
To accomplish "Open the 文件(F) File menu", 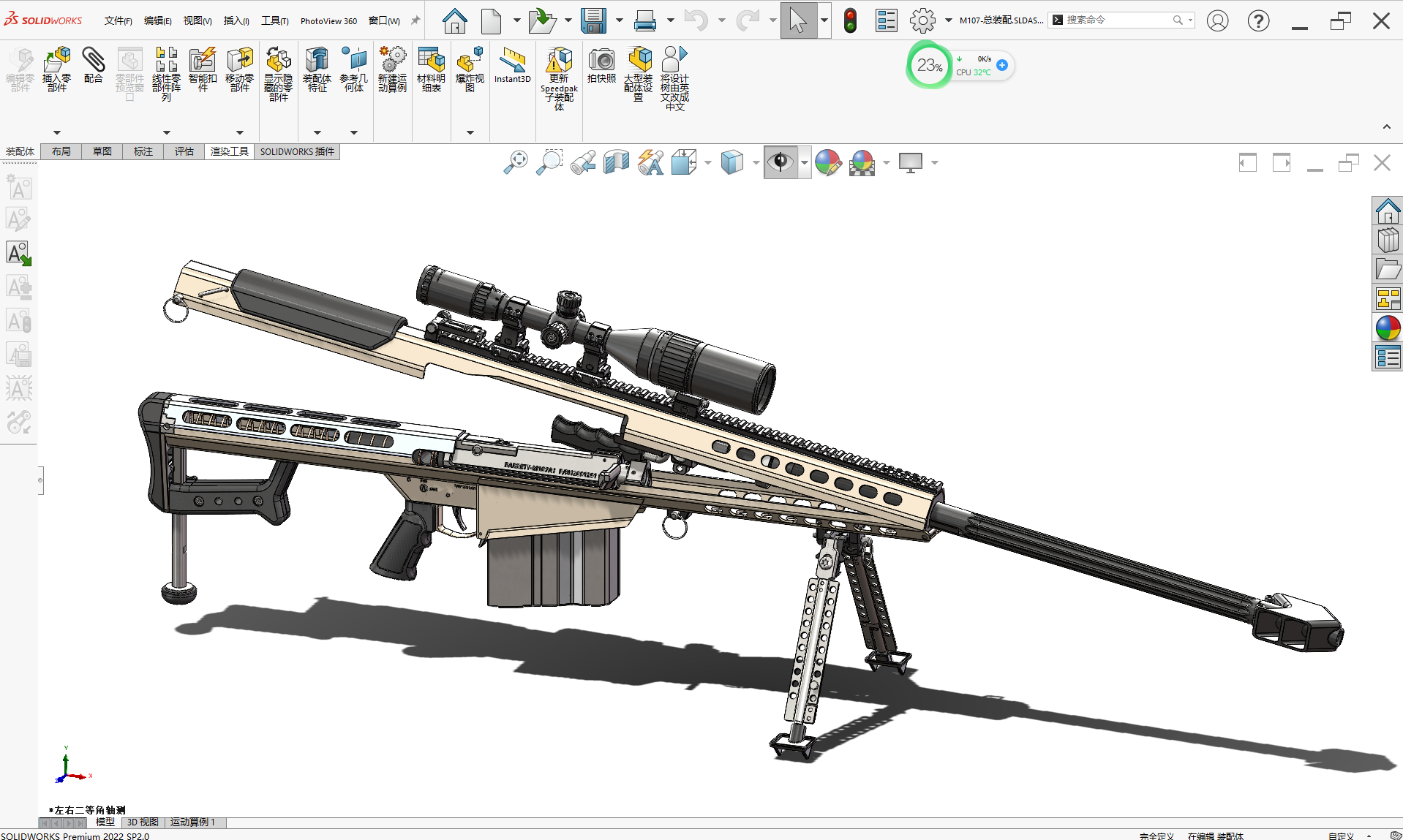I will 118,20.
